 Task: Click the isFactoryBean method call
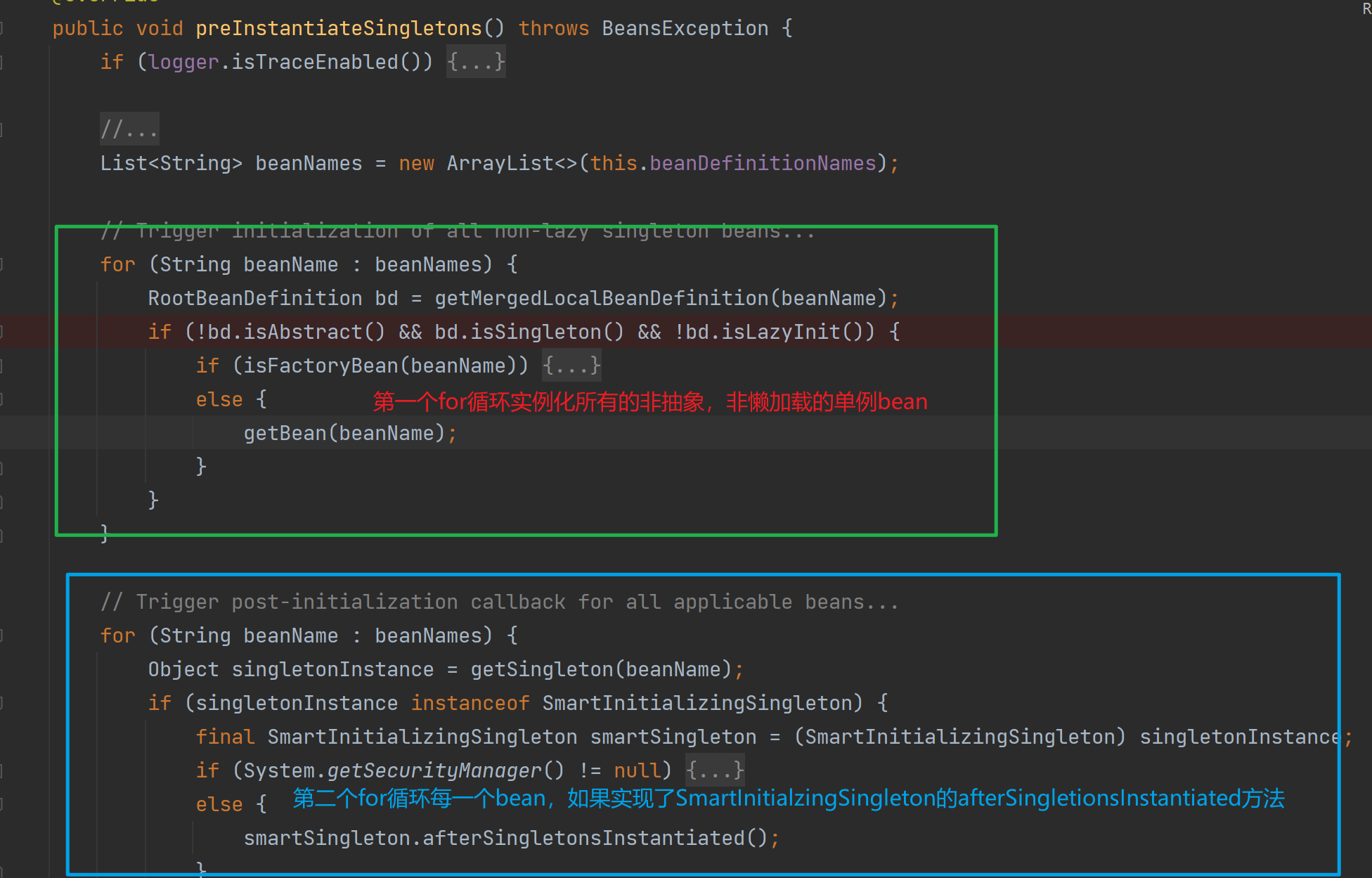pyautogui.click(x=321, y=366)
